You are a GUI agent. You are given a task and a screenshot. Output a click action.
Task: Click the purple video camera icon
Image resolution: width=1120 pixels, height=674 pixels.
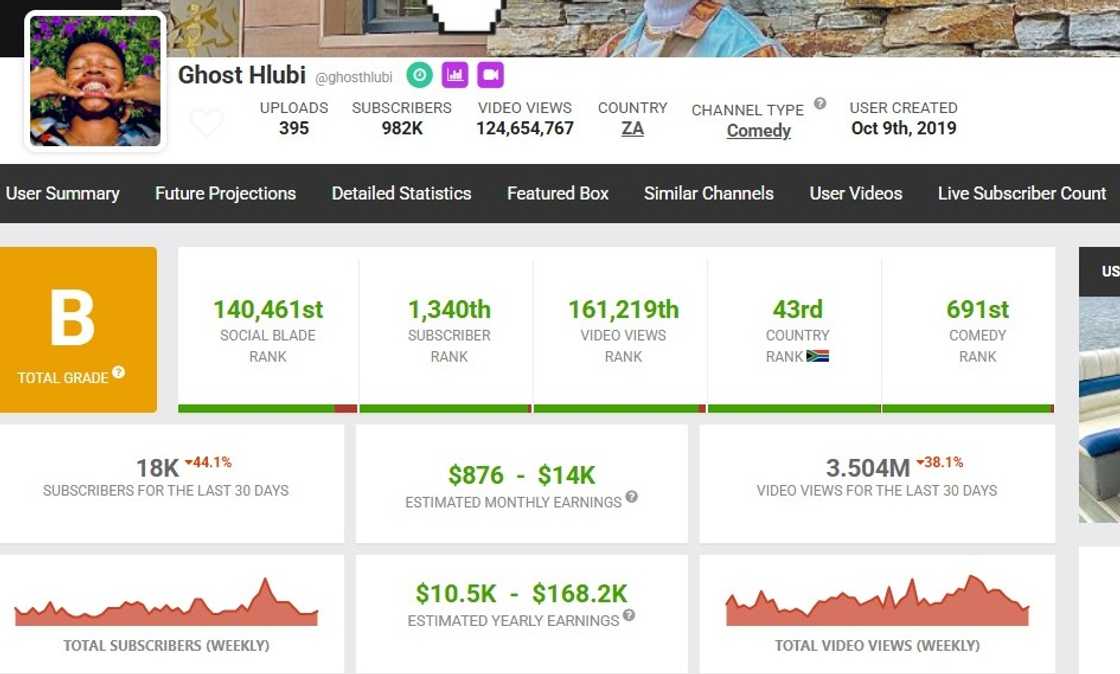[x=490, y=75]
